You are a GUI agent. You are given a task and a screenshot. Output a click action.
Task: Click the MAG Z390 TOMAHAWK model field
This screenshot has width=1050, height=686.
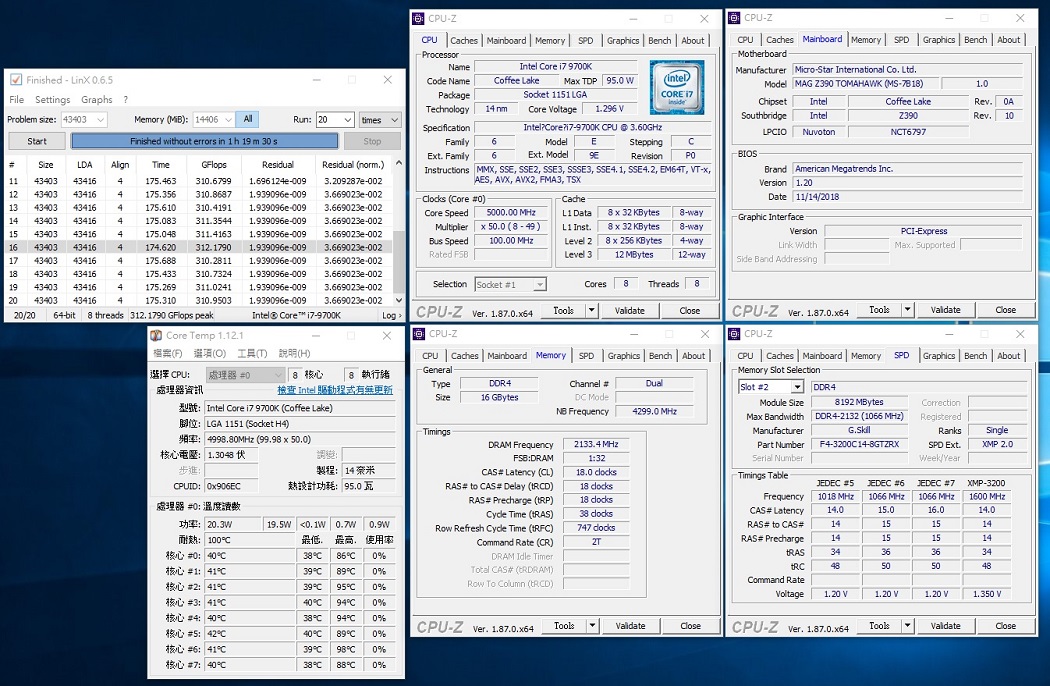coord(865,84)
